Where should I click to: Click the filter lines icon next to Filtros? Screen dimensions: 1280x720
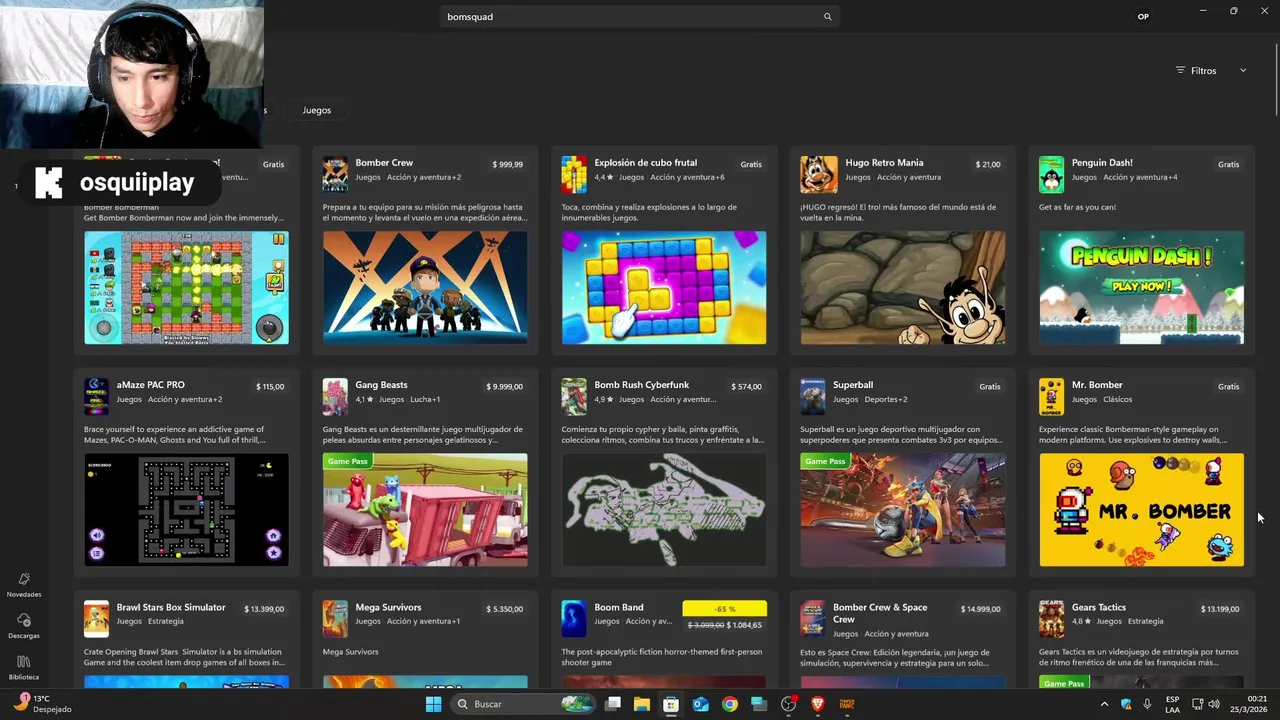(x=1180, y=71)
